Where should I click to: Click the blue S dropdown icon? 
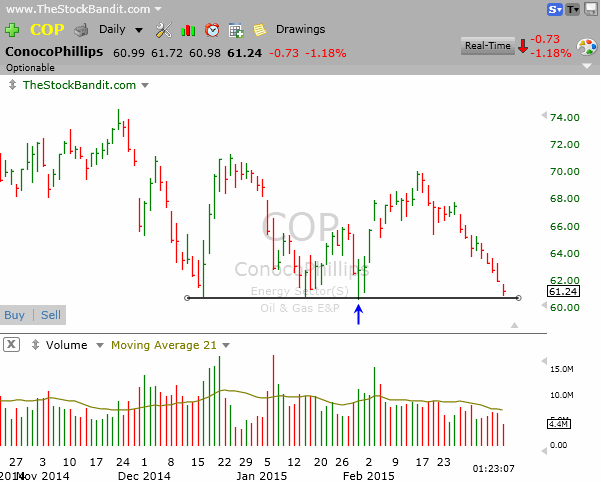click(555, 9)
